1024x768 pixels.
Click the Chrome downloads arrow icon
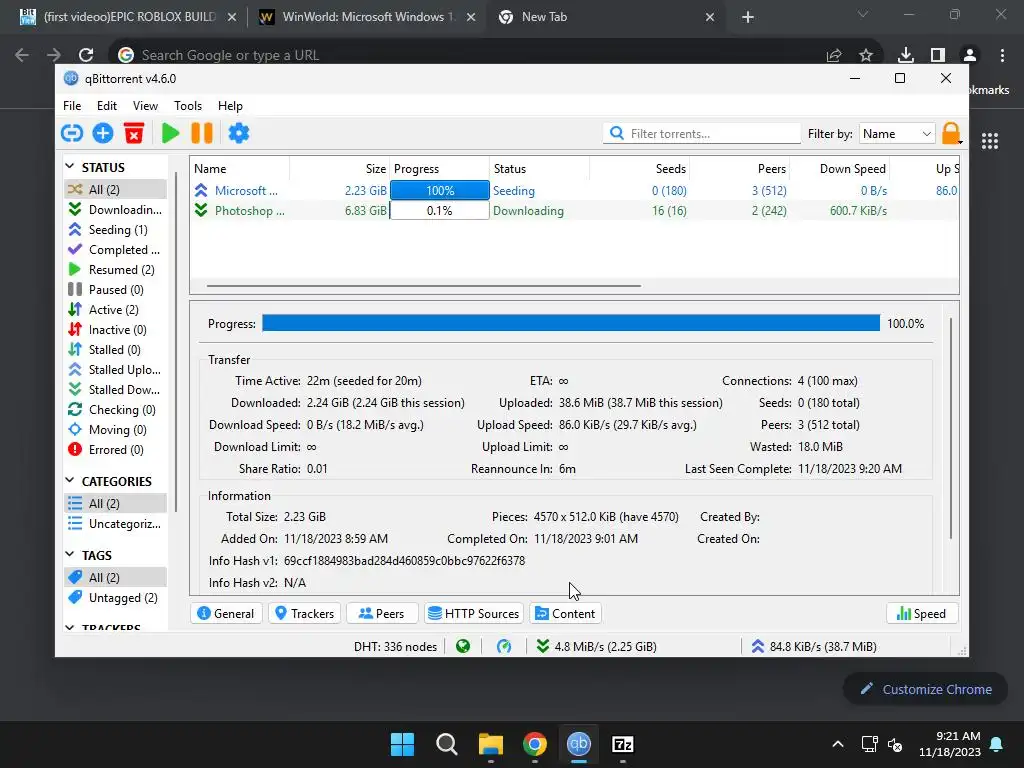click(x=906, y=55)
